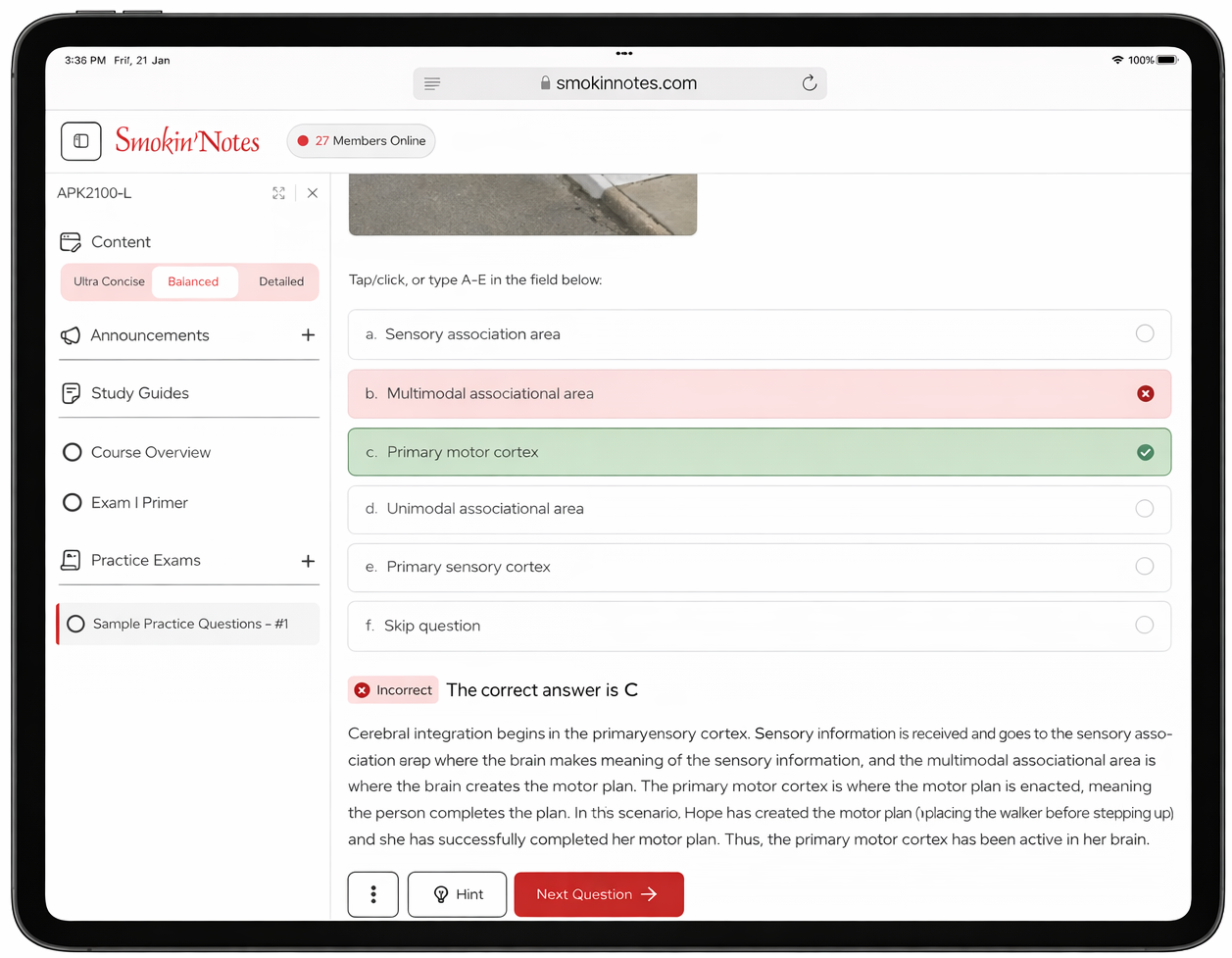Image resolution: width=1232 pixels, height=958 pixels.
Task: Close the APK2100-L side panel
Action: pyautogui.click(x=312, y=193)
